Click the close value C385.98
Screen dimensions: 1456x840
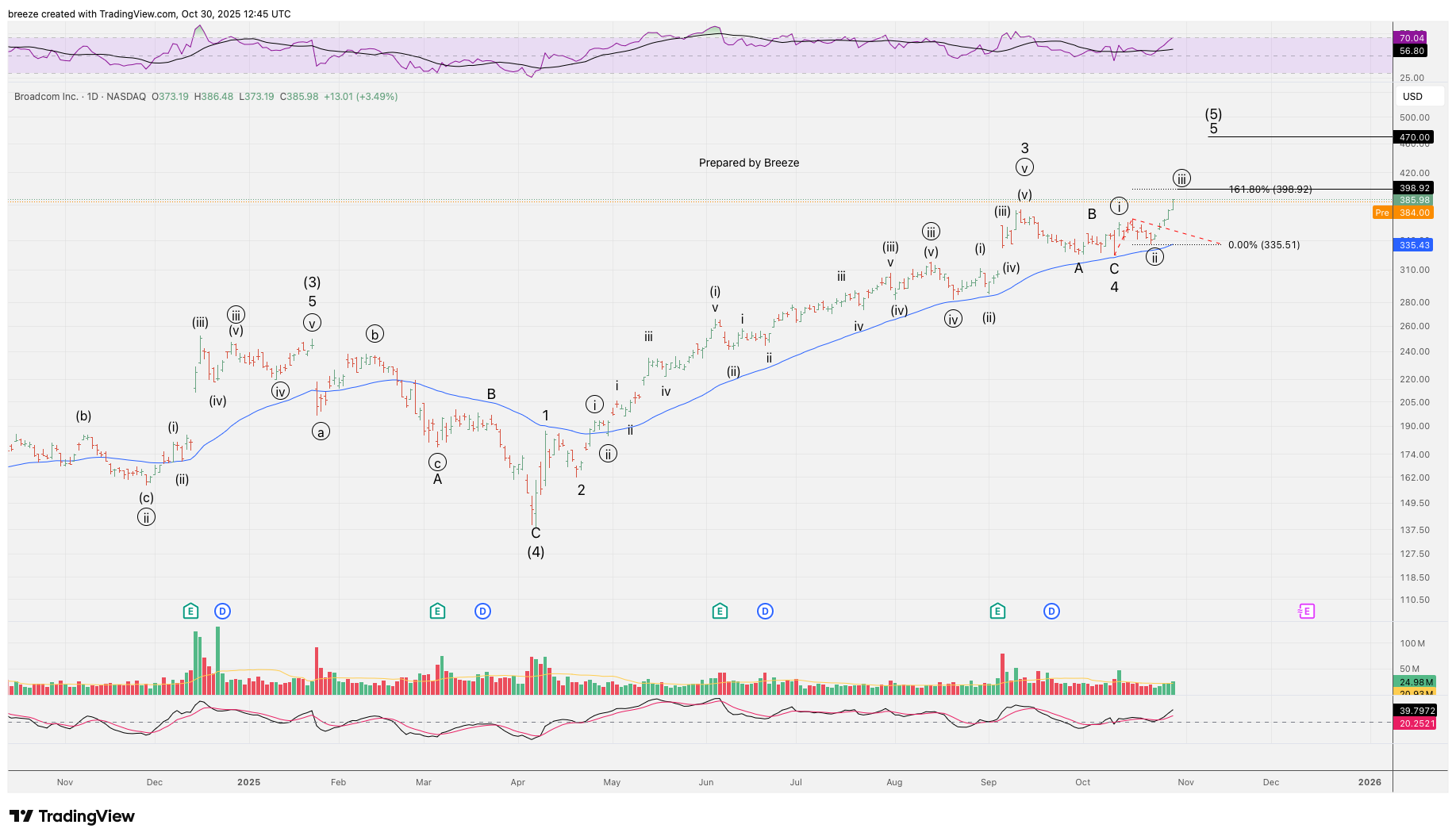coord(299,97)
